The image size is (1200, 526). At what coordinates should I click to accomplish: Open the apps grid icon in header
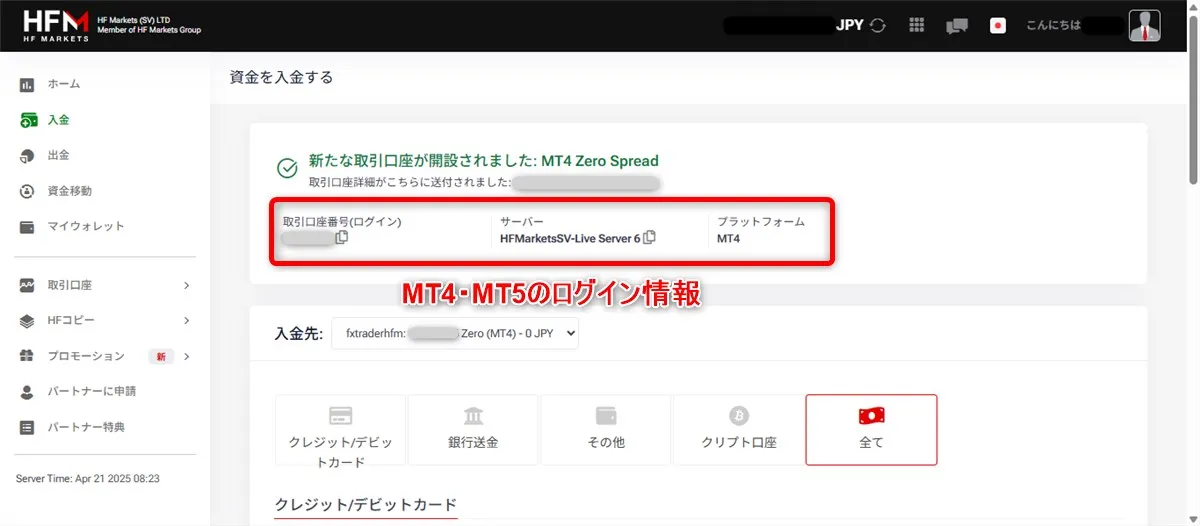click(x=916, y=26)
